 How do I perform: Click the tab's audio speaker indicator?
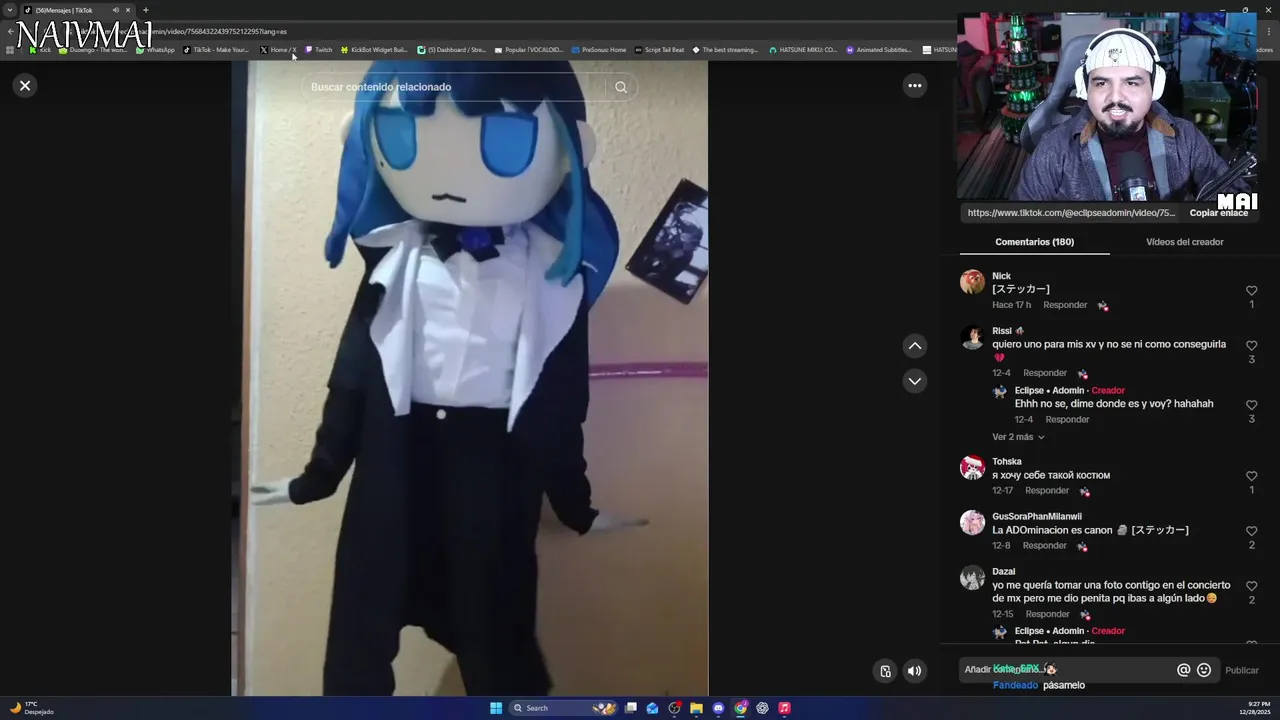coord(116,10)
